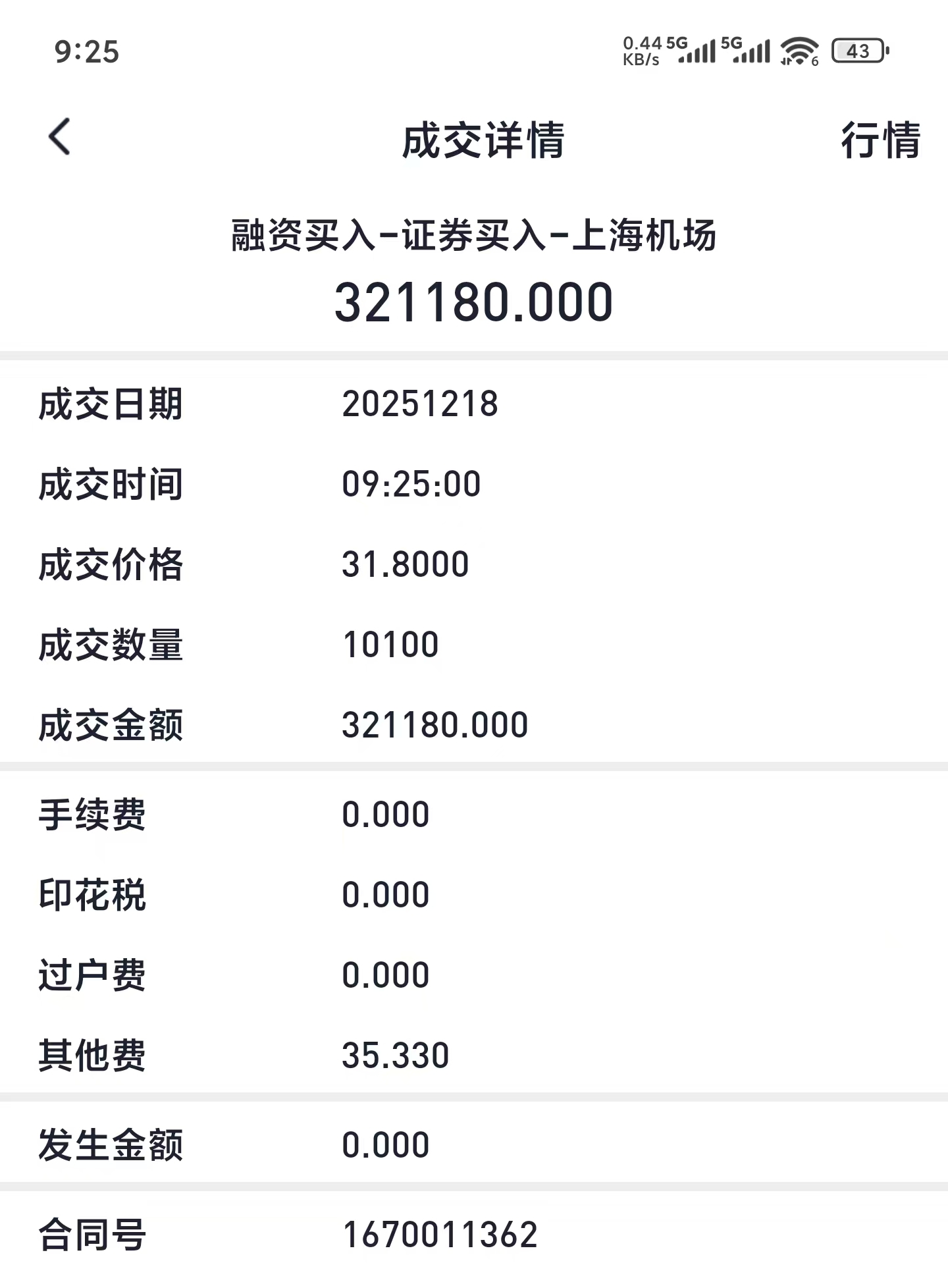948x1288 pixels.
Task: Tap the 发生金额 value 0.000
Action: click(x=386, y=1145)
